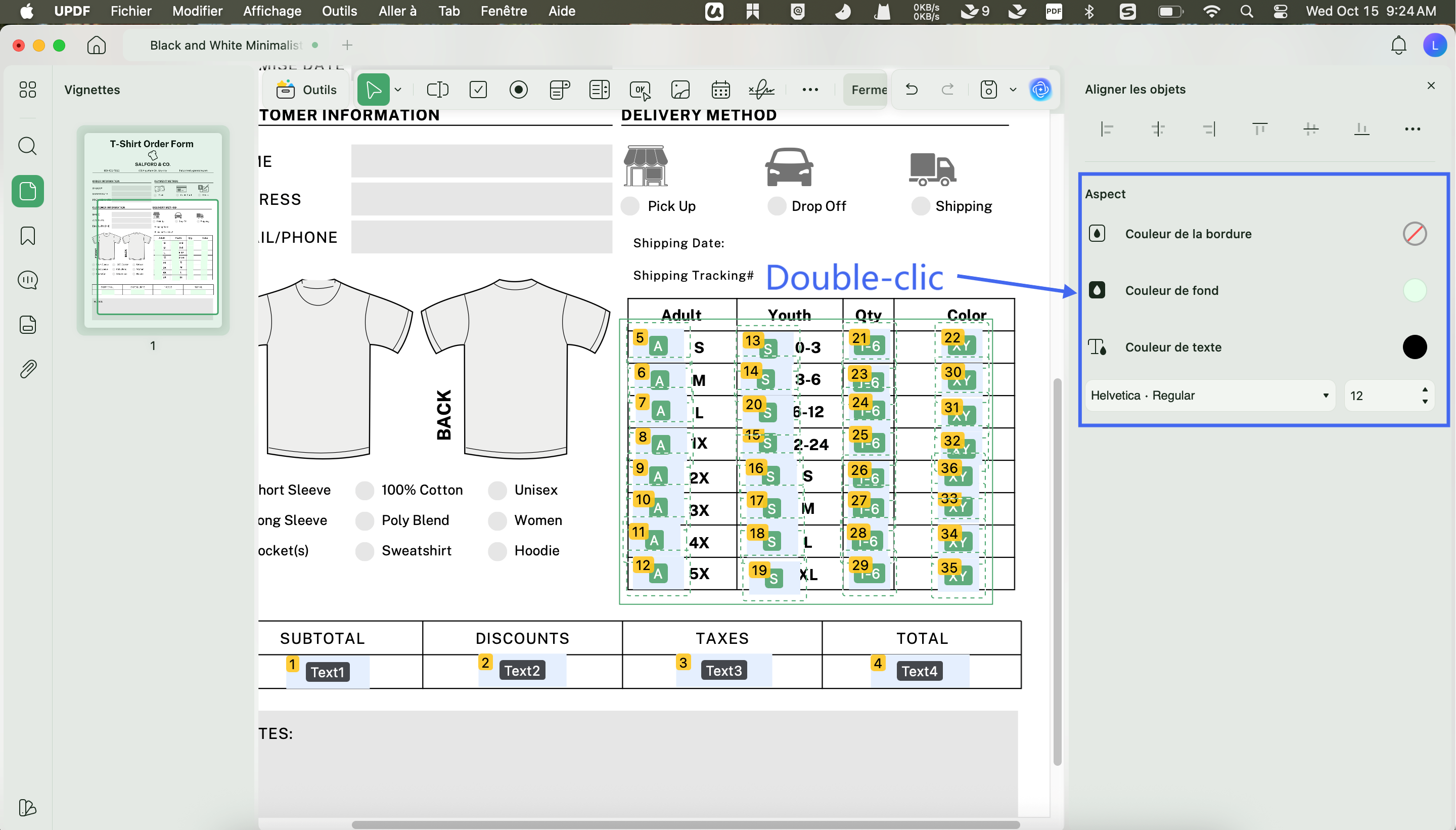The image size is (1456, 830).
Task: Open the bookmarks panel in sidebar
Action: [27, 235]
